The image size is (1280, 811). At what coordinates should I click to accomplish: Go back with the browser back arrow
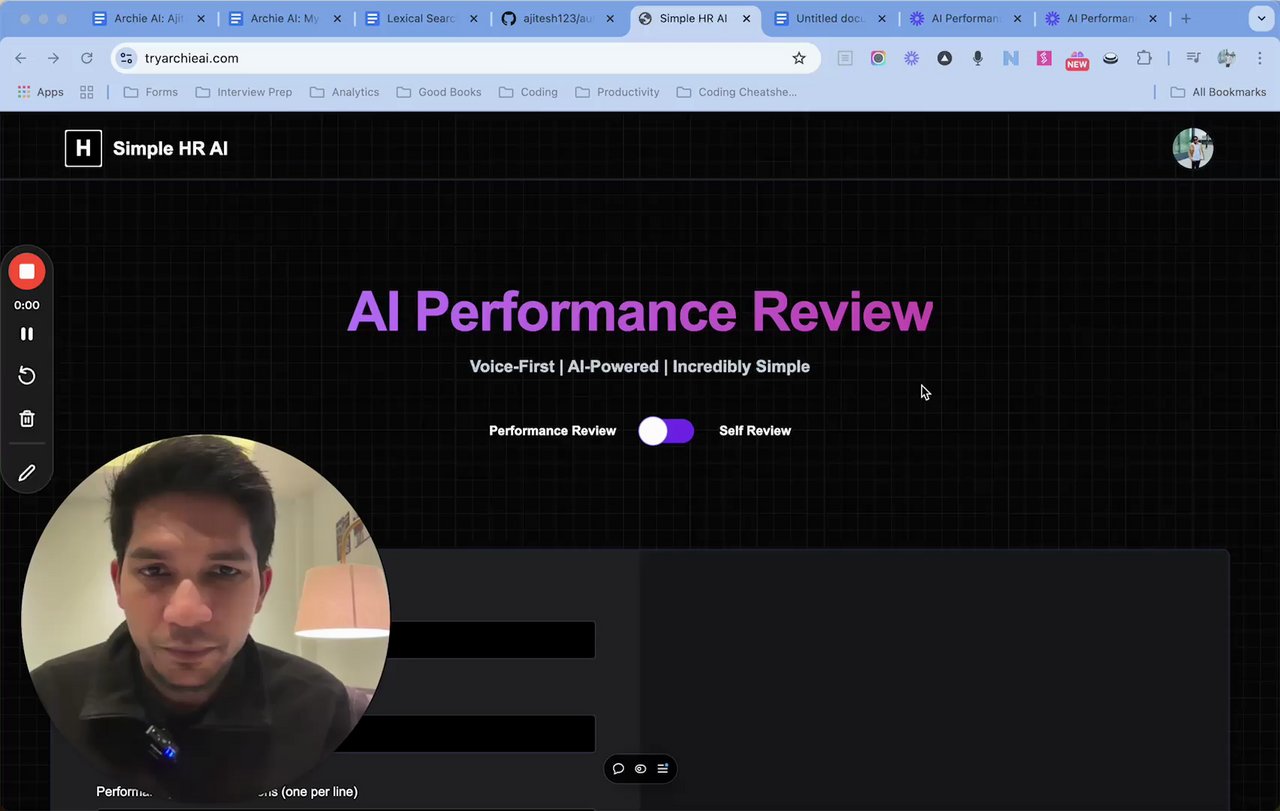(x=21, y=58)
